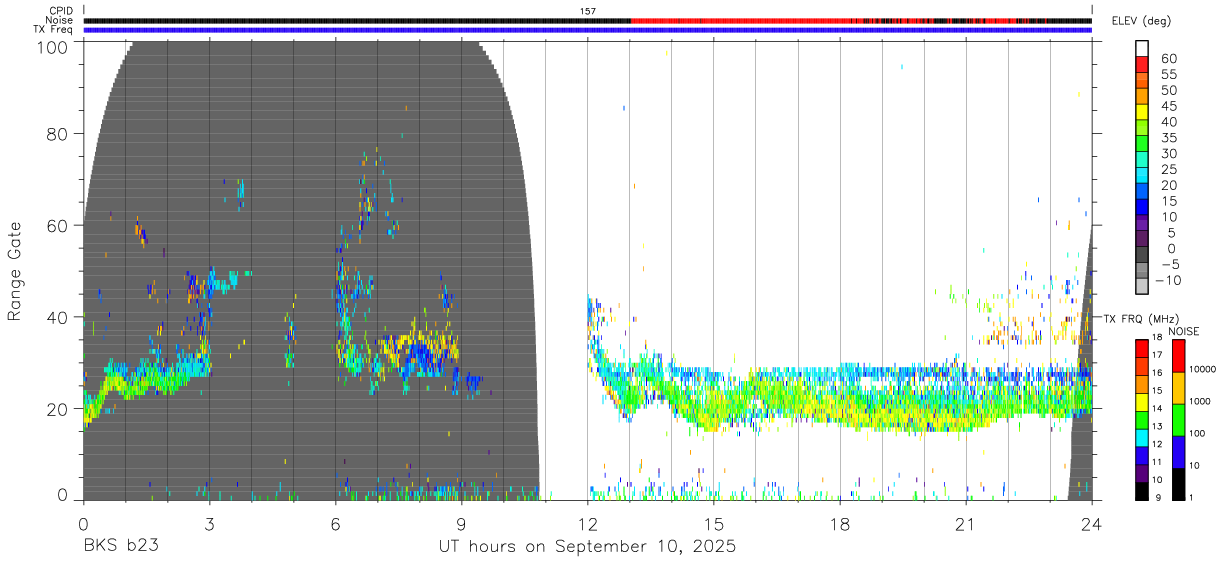Screen dimensions: 1228x567
Task: Pick the yellow band in elevation colorbar
Action: 1142,111
